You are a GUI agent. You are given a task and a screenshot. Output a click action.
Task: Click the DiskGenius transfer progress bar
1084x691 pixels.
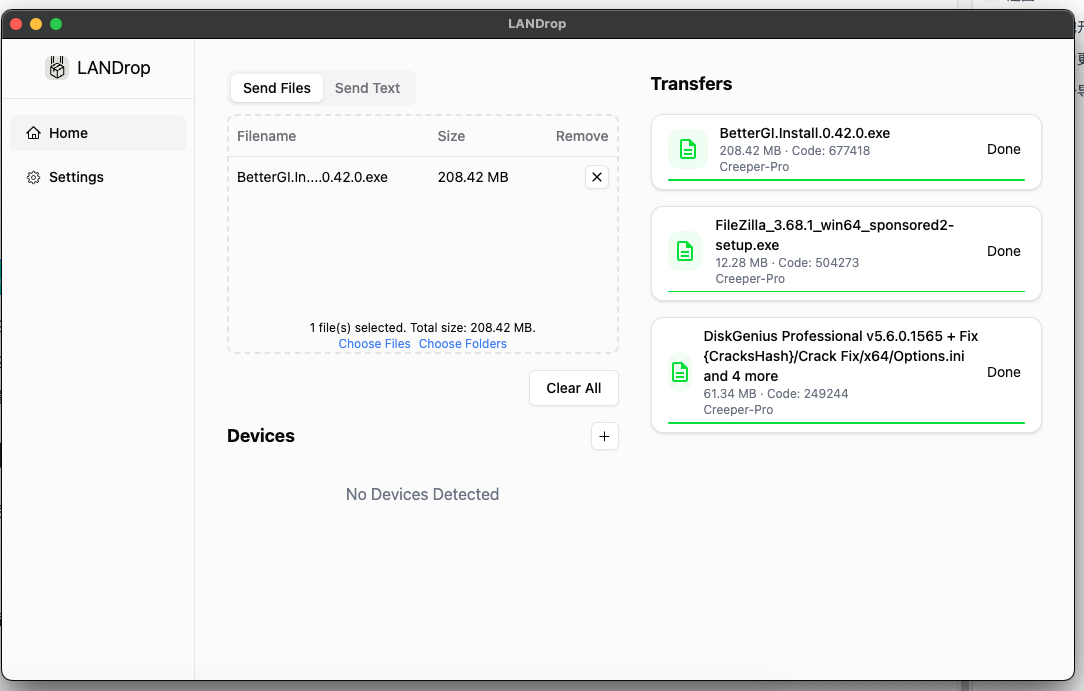[x=846, y=423]
